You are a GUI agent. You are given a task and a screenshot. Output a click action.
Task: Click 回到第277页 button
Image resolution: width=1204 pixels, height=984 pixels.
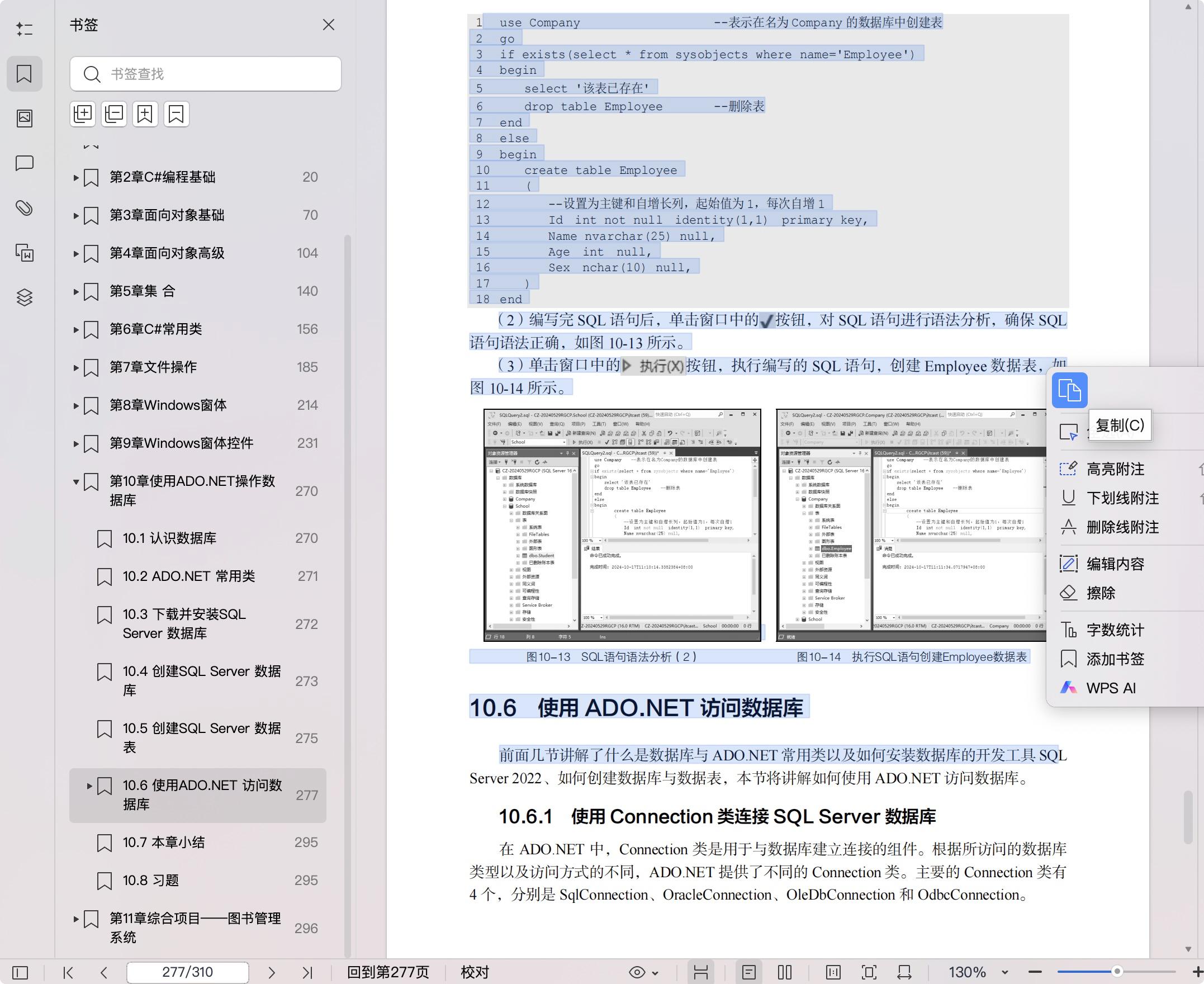click(x=388, y=973)
